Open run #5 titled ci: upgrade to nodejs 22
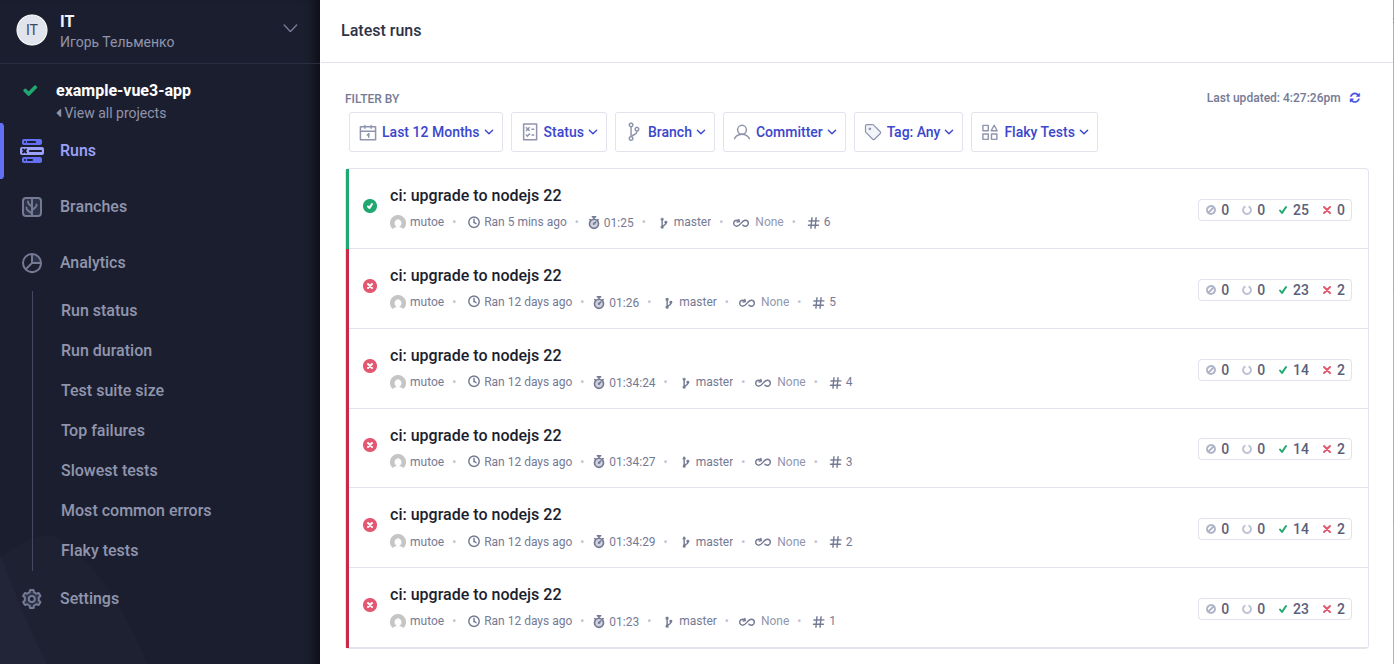 [x=476, y=276]
